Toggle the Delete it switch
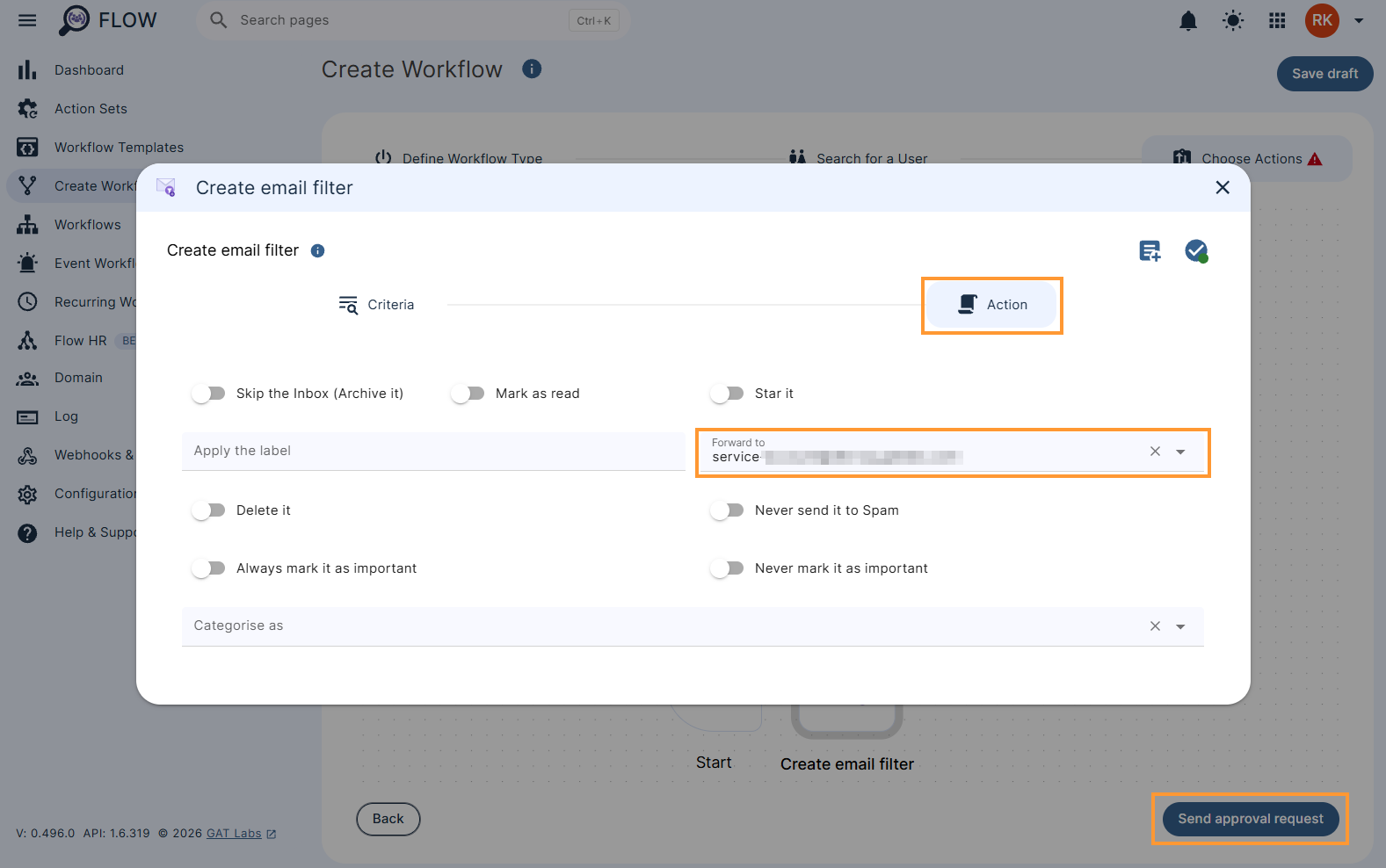Viewport: 1386px width, 868px height. 209,510
